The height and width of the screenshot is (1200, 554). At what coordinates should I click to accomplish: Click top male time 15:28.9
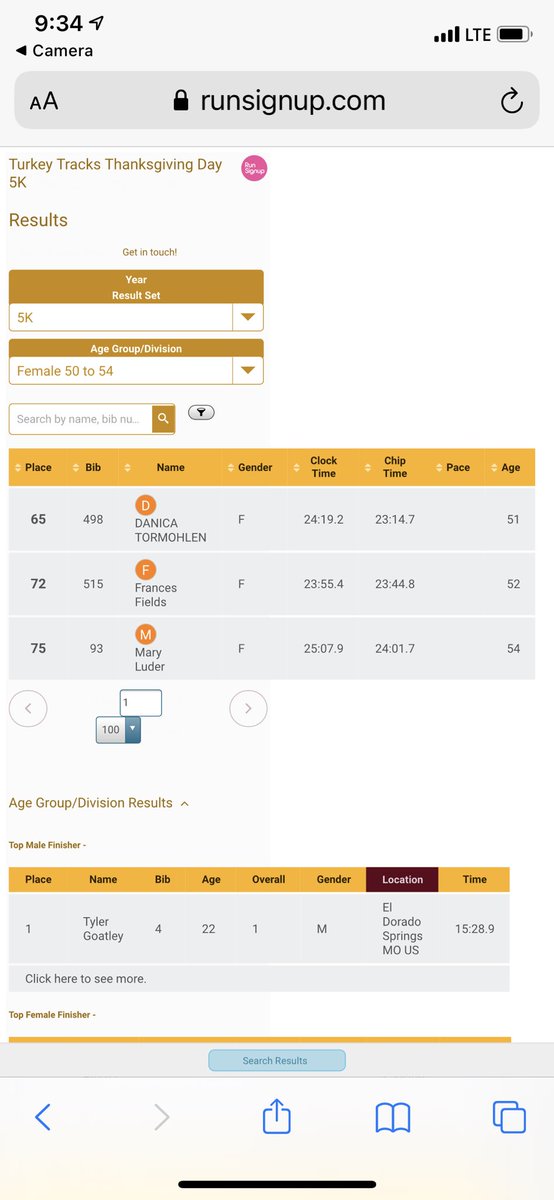[475, 929]
